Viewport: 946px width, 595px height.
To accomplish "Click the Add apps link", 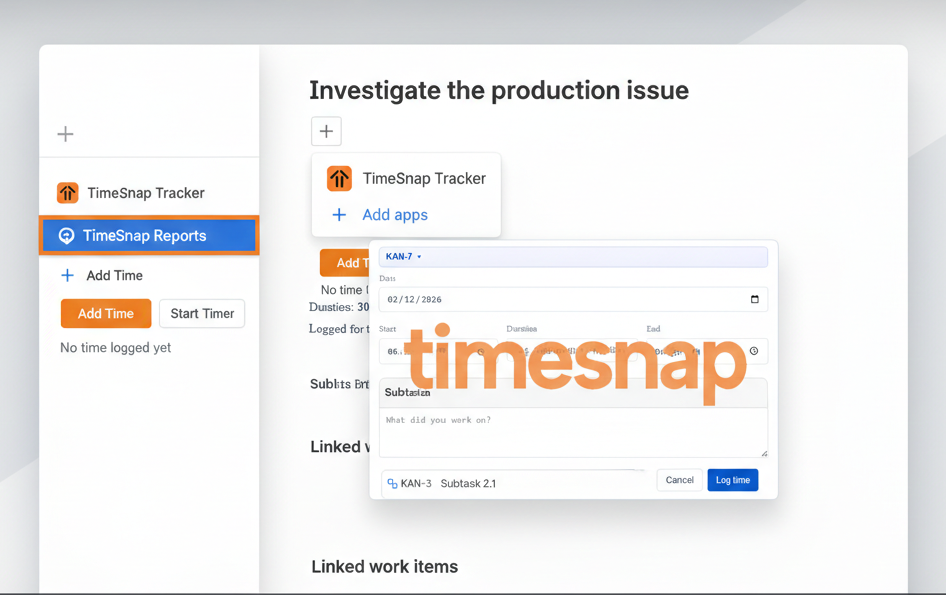I will coord(394,215).
